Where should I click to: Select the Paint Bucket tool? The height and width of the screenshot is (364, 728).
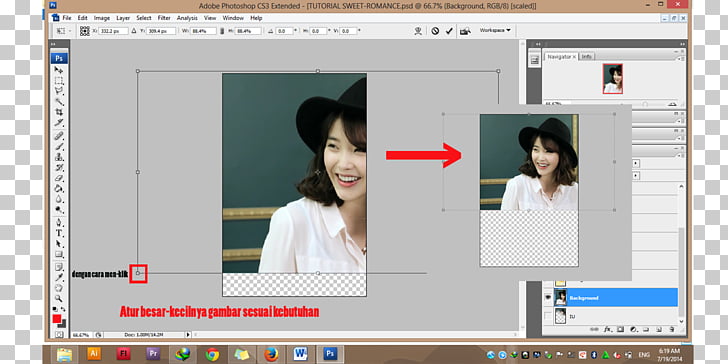[59, 188]
